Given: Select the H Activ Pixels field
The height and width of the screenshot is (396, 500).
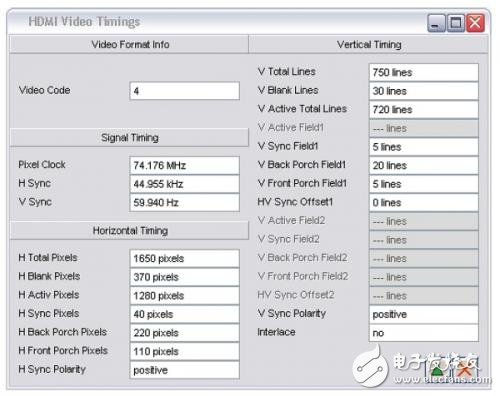Looking at the screenshot, I should (184, 296).
